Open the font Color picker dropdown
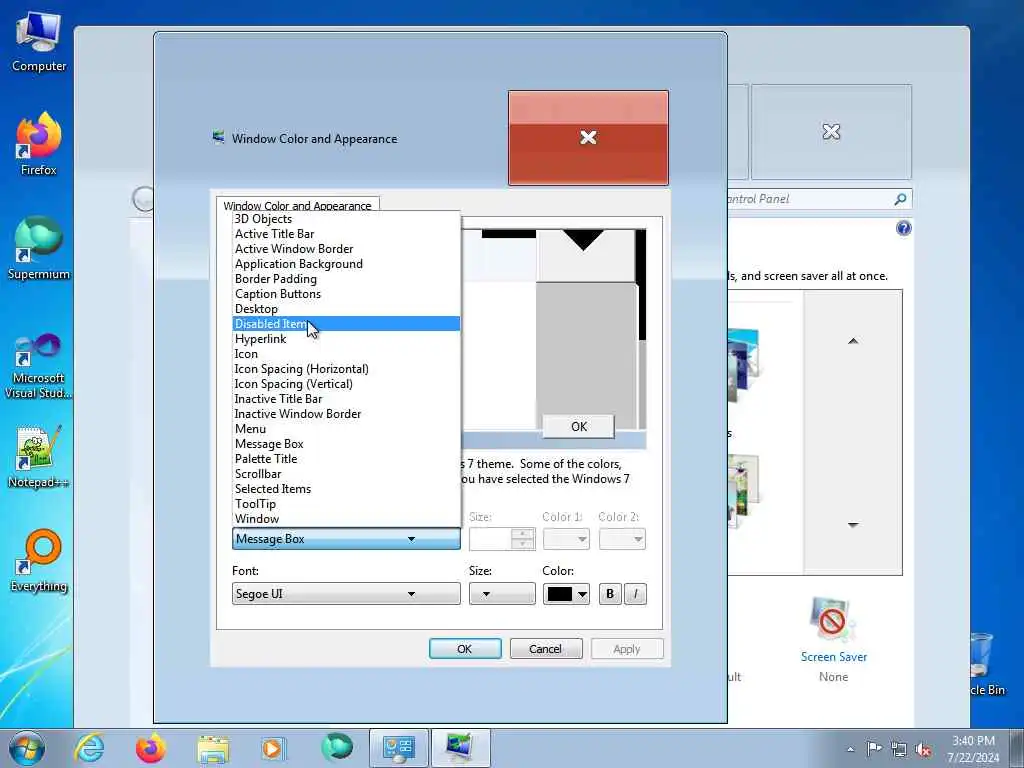The width and height of the screenshot is (1024, 768). (566, 594)
